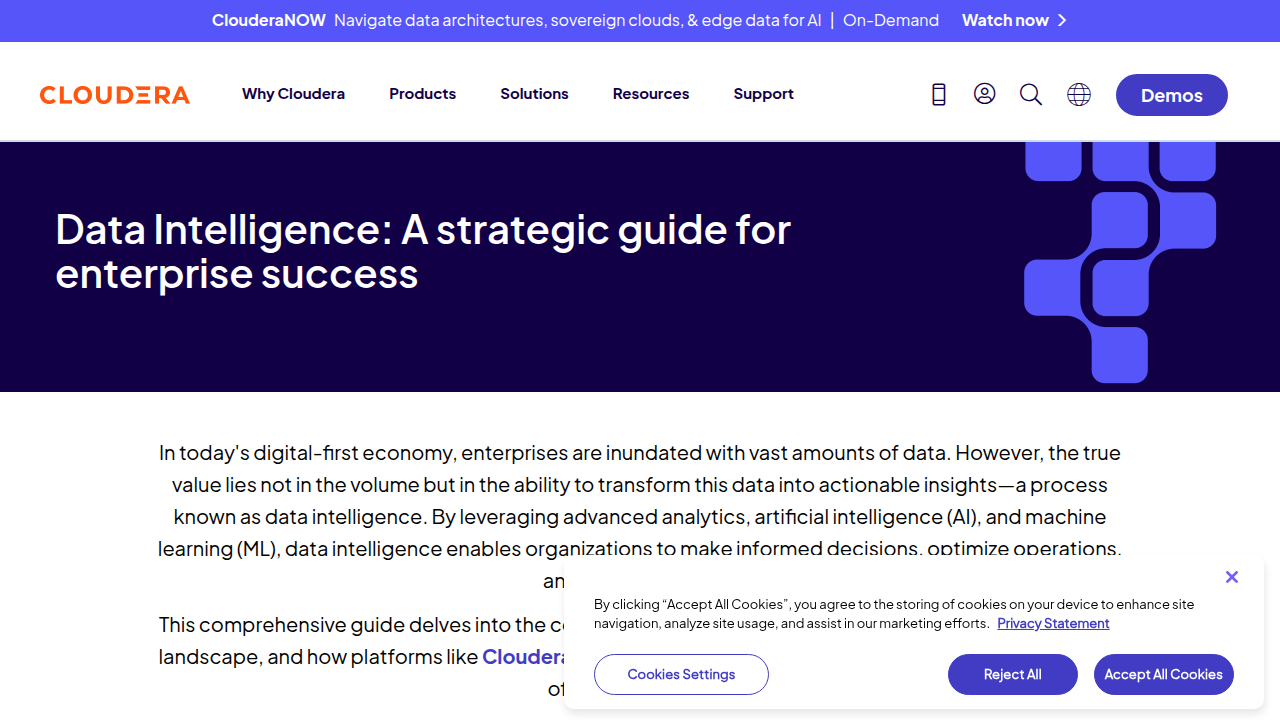Open the phone contact icon

(939, 94)
